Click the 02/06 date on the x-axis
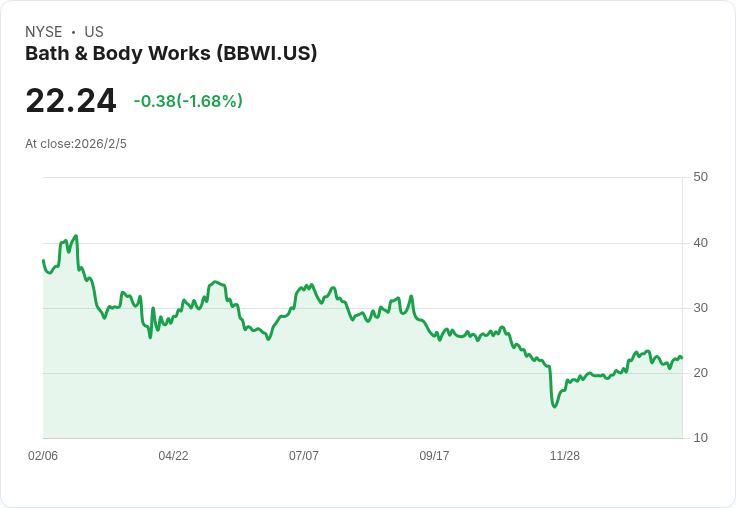The height and width of the screenshot is (508, 736). 43,455
